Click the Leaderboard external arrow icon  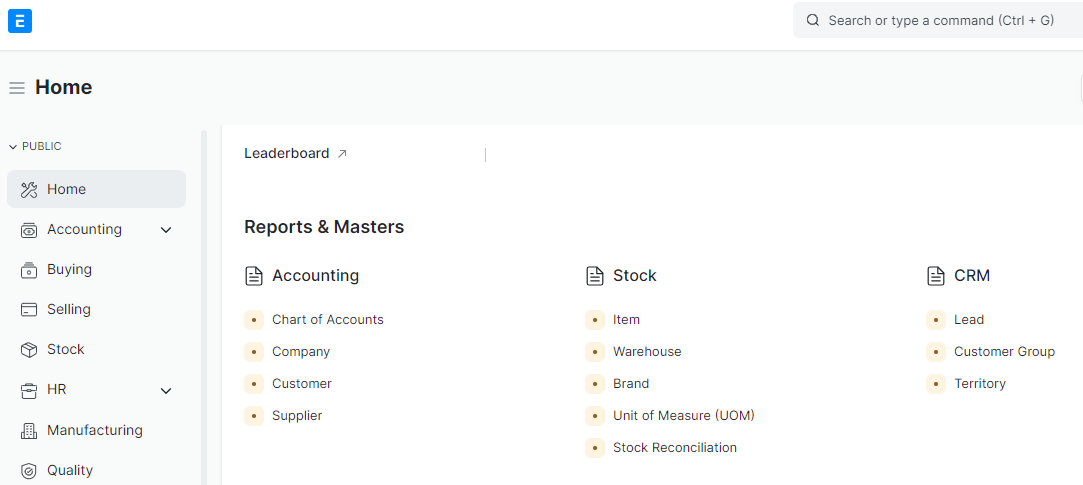click(341, 154)
